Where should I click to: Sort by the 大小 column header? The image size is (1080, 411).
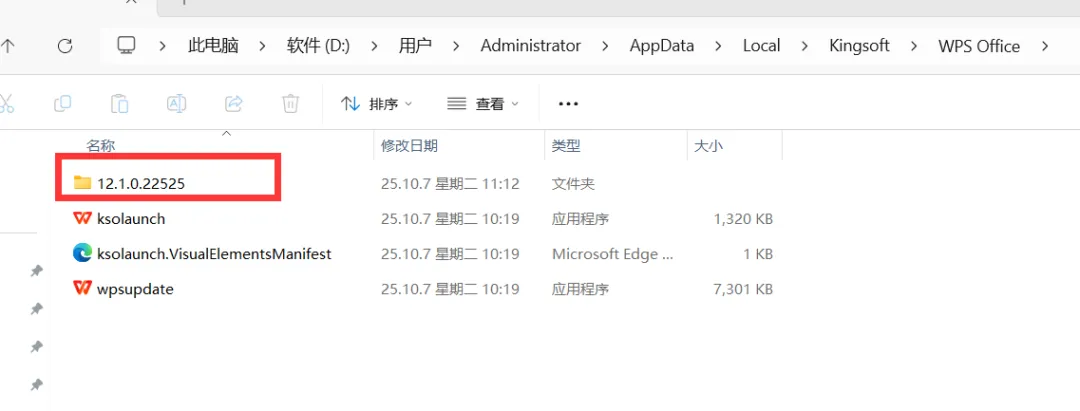(708, 146)
